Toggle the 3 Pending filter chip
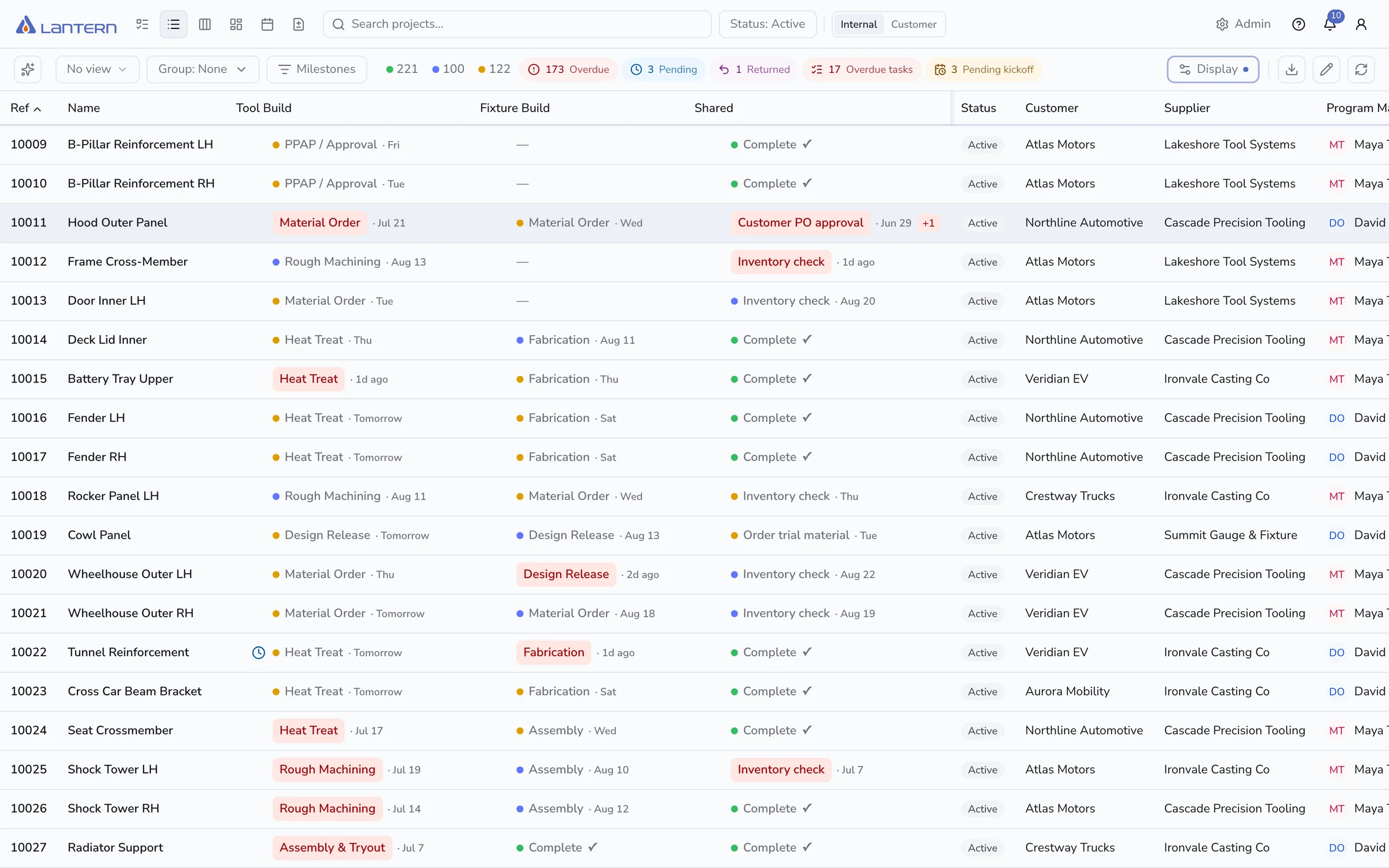 click(x=663, y=69)
